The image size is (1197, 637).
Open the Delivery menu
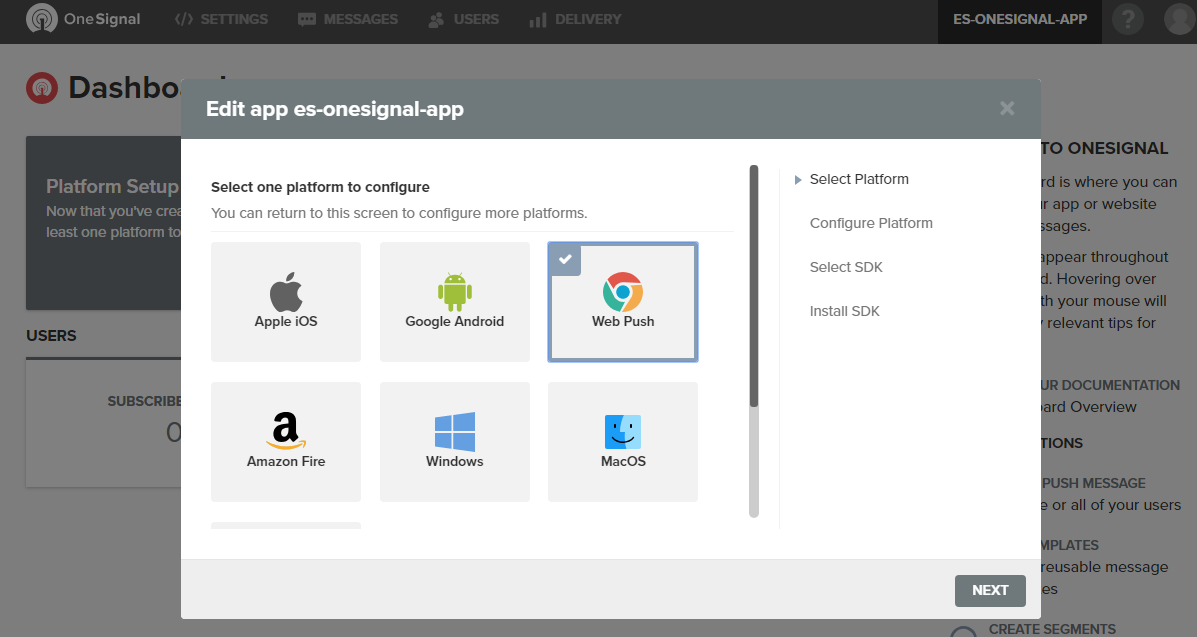(576, 19)
